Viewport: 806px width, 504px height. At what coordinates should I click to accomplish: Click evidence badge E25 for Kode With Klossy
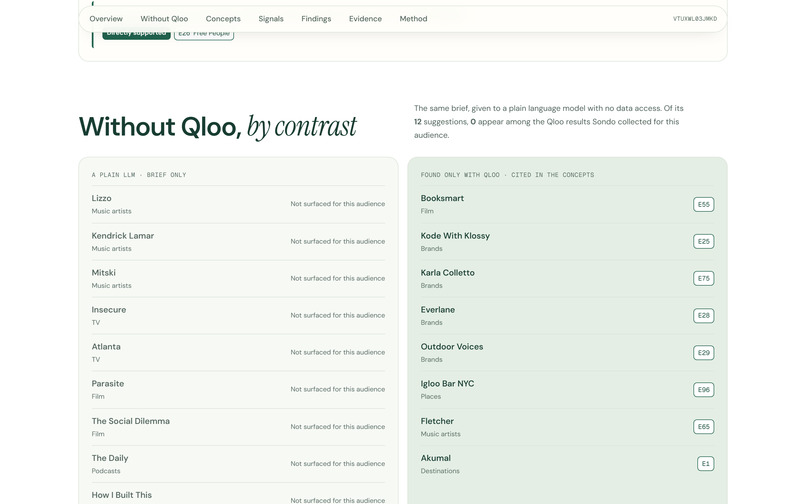(704, 241)
